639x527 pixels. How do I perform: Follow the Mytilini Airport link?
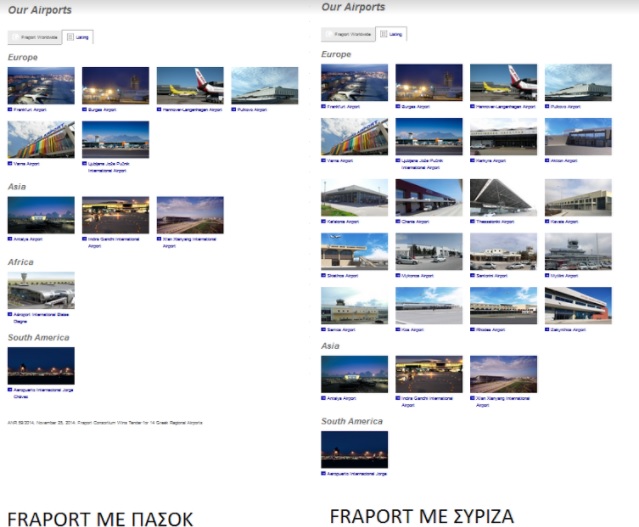click(x=566, y=276)
